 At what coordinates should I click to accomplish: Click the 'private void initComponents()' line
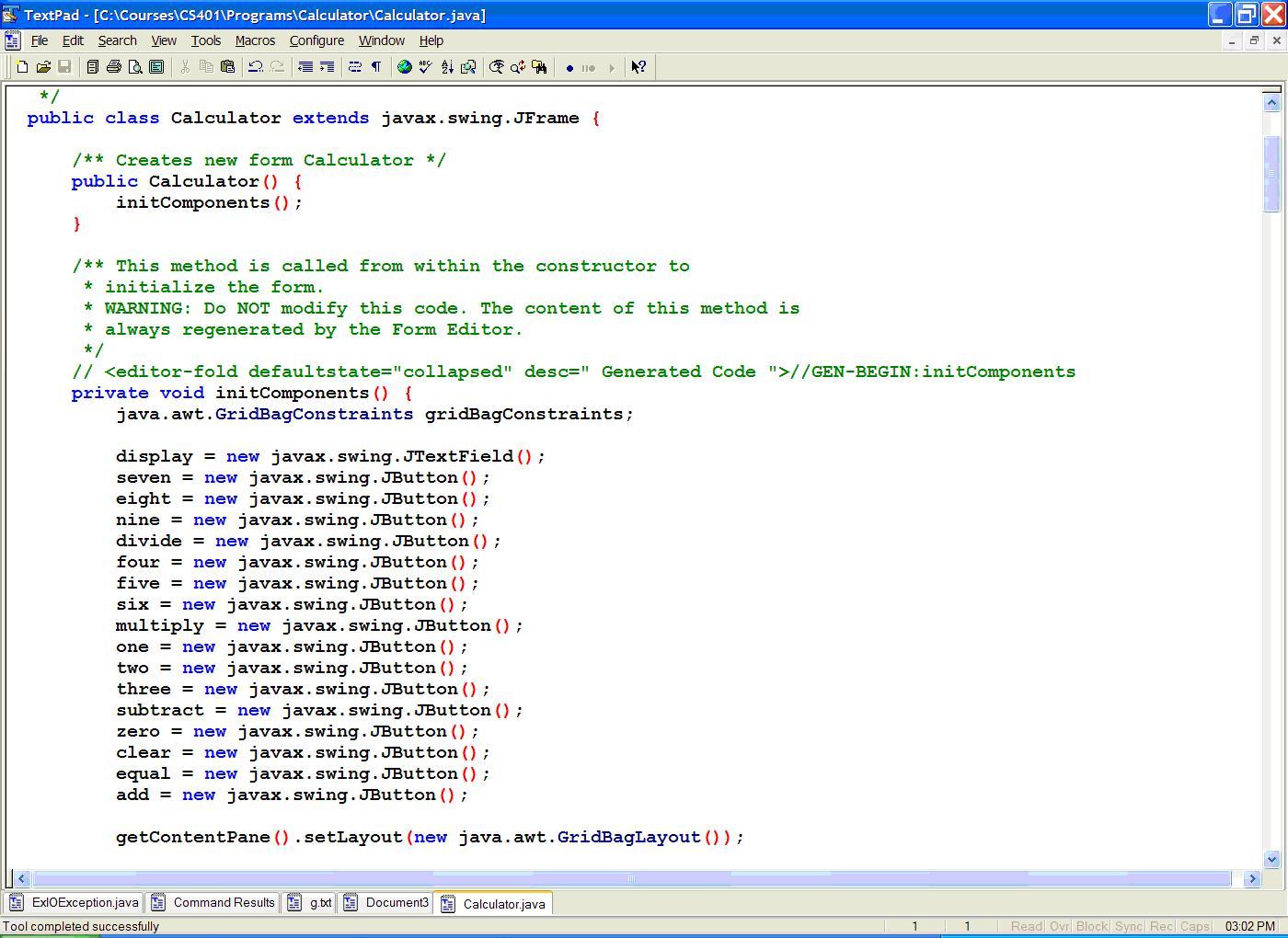coord(242,393)
